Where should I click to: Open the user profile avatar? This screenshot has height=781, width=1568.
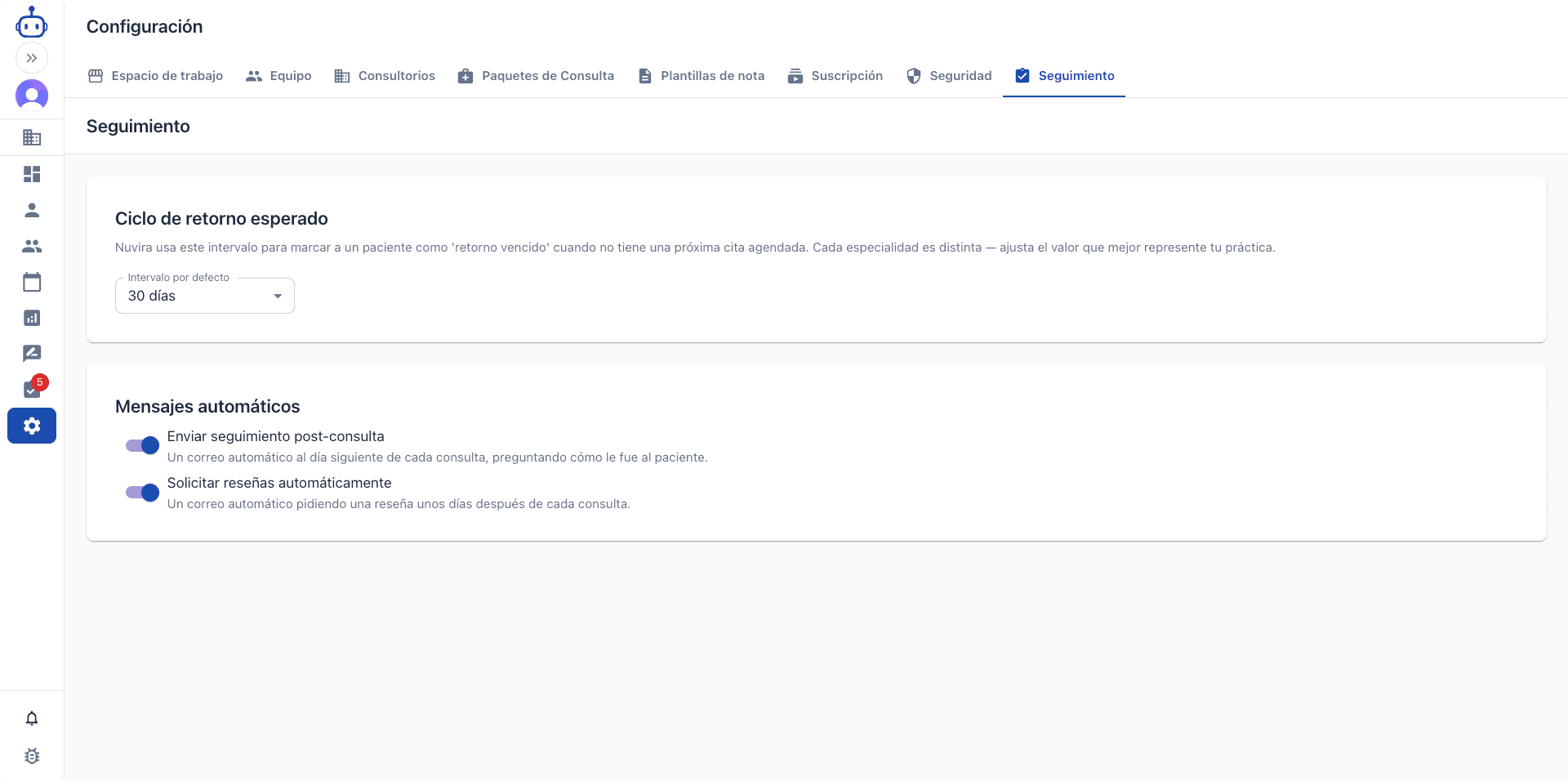pos(32,96)
